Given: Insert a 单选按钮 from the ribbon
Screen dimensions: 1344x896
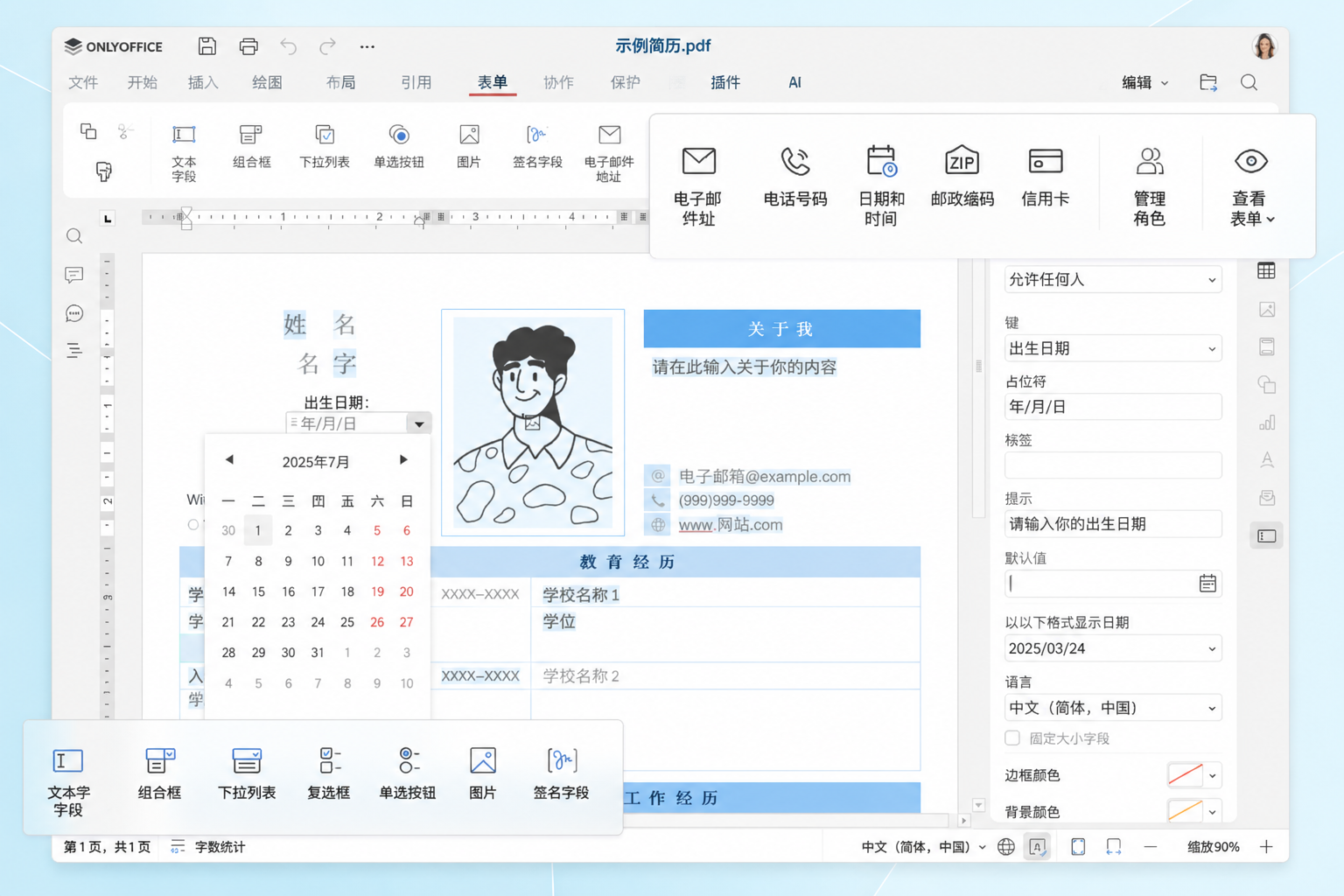Looking at the screenshot, I should click(399, 145).
